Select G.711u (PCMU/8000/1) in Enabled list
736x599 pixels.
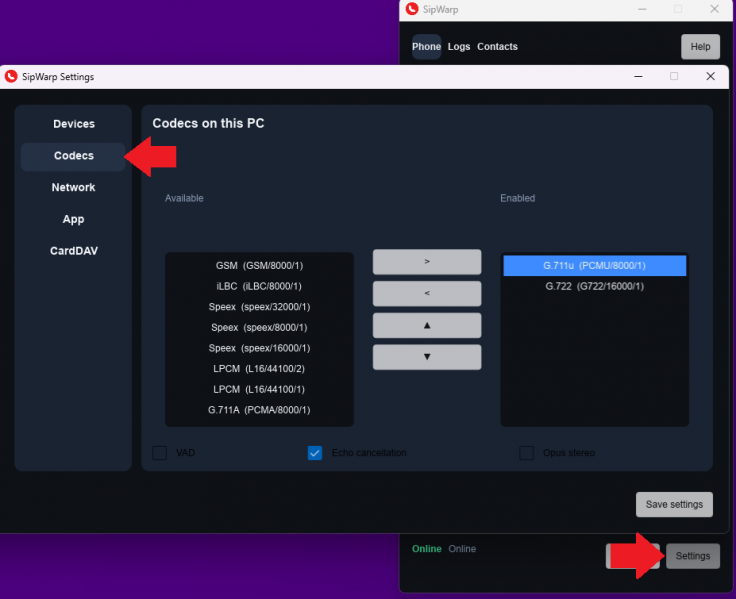[x=594, y=266]
